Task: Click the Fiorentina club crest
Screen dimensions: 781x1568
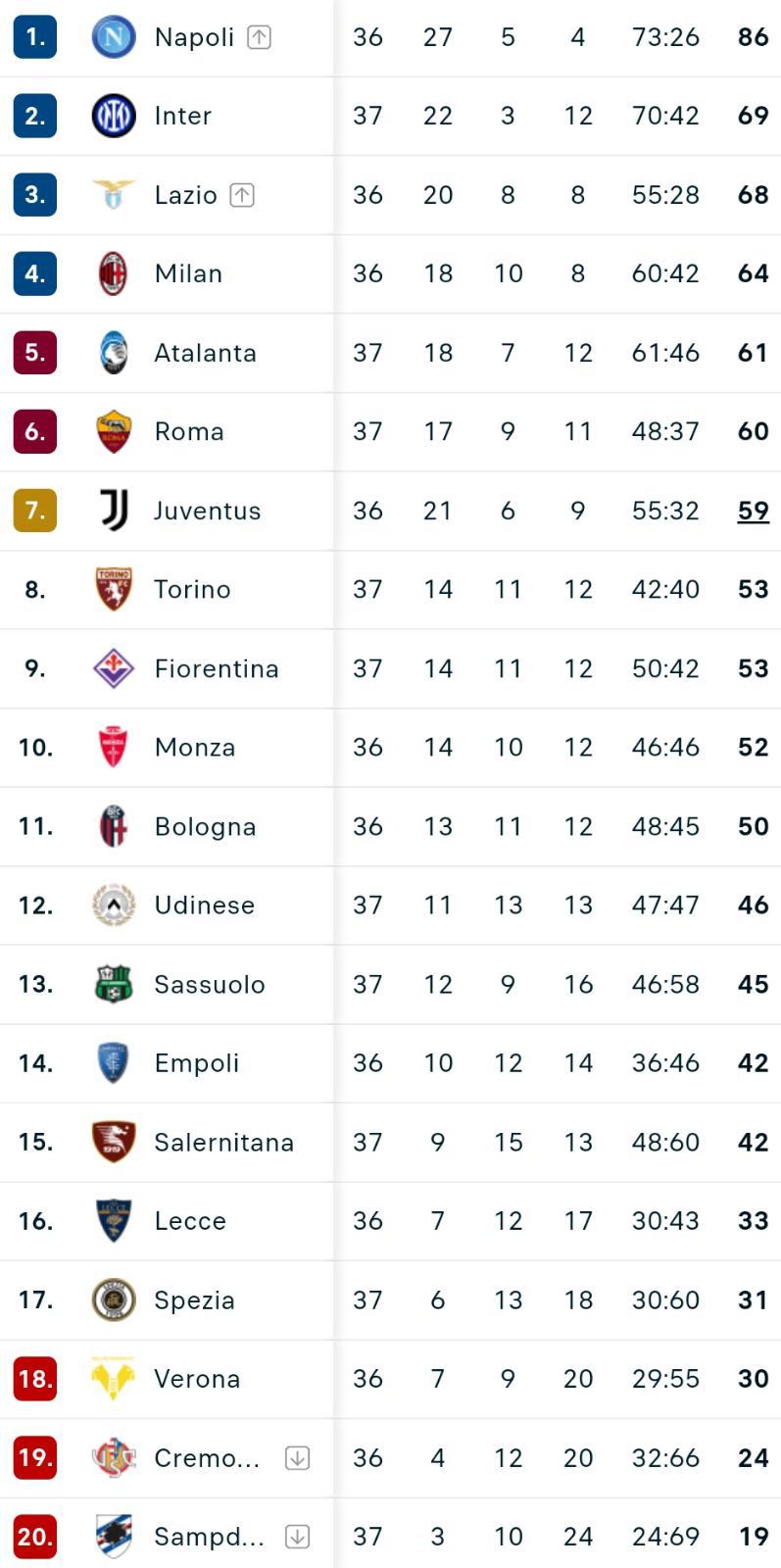Action: click(113, 668)
